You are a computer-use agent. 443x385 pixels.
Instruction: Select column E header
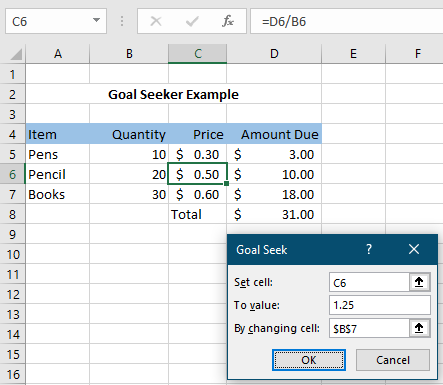click(x=353, y=54)
